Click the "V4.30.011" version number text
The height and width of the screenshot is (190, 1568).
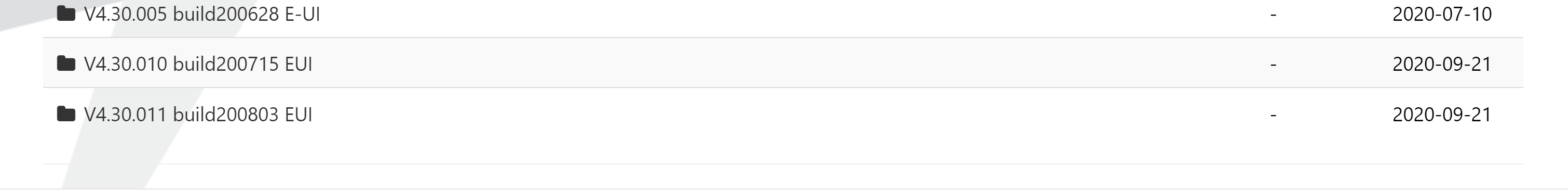point(126,114)
